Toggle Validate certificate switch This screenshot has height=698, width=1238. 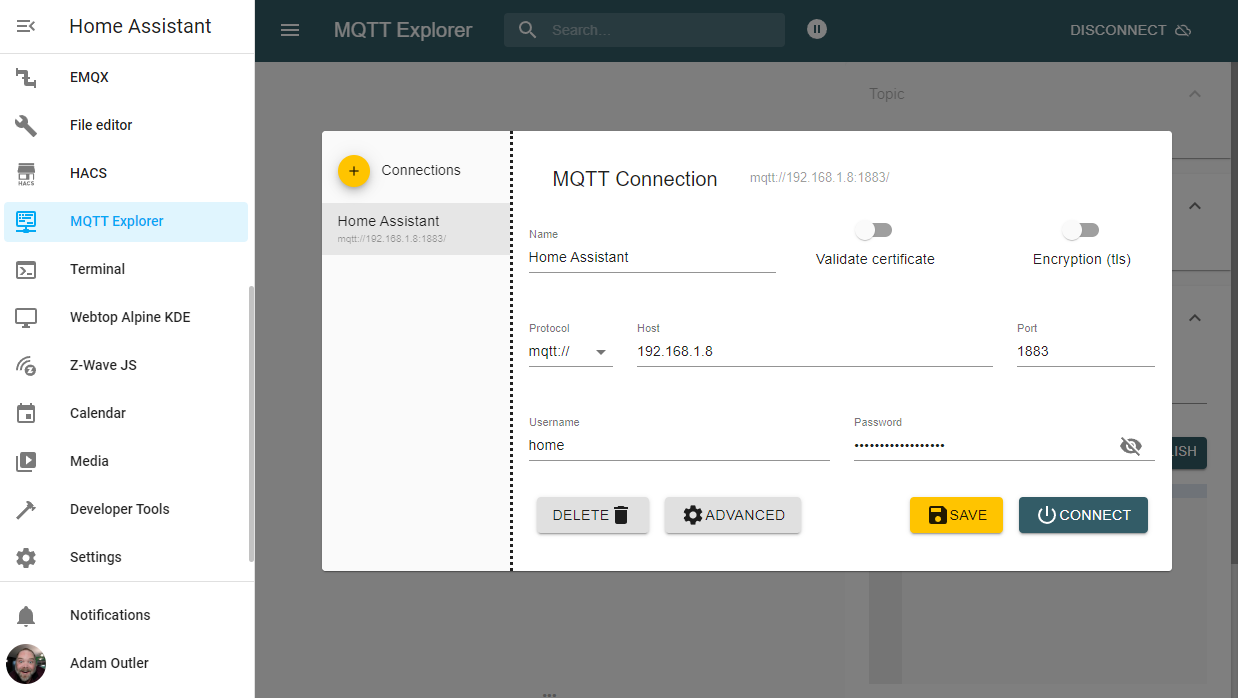[874, 231]
